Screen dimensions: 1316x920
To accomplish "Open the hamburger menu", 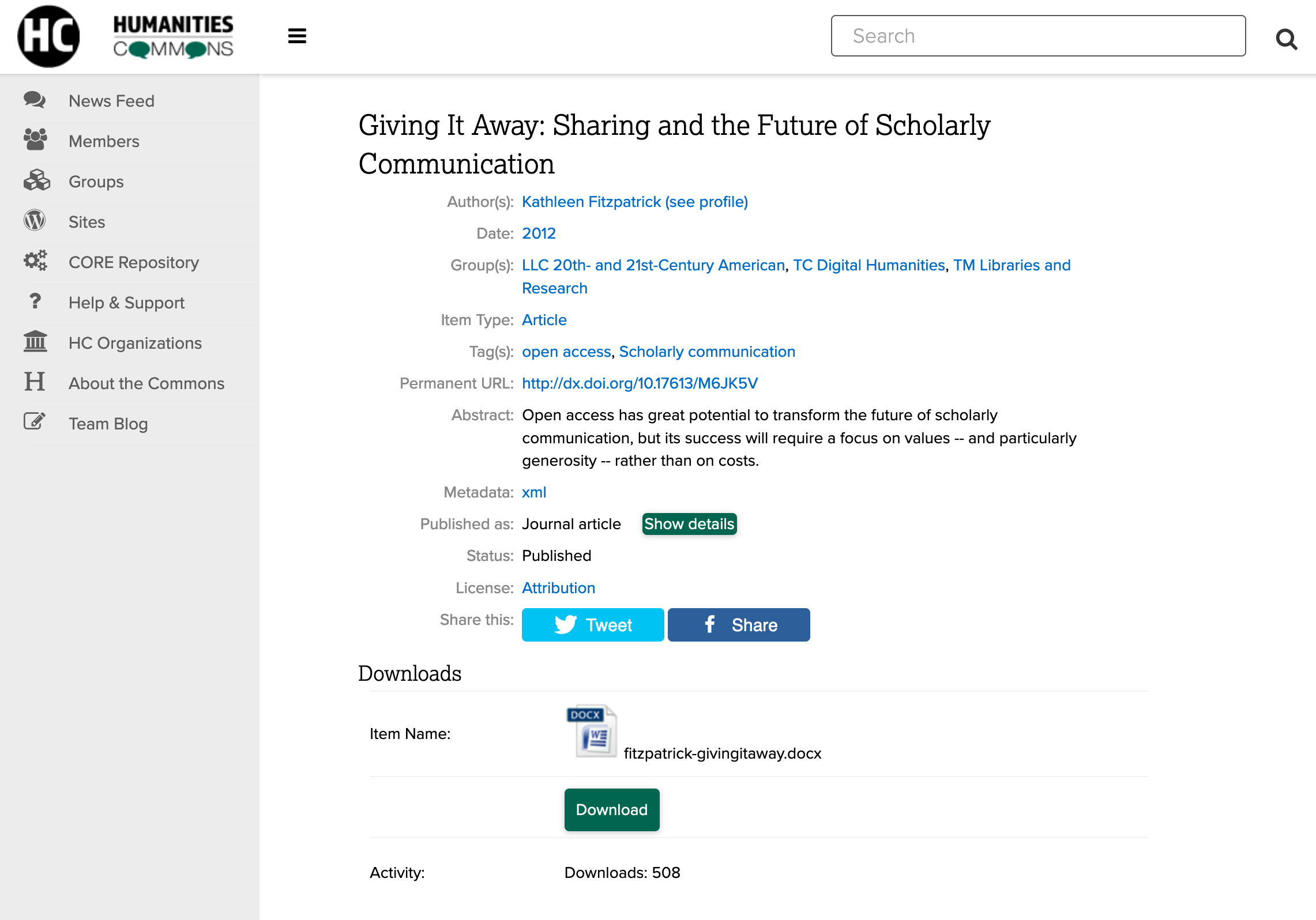I will (297, 36).
